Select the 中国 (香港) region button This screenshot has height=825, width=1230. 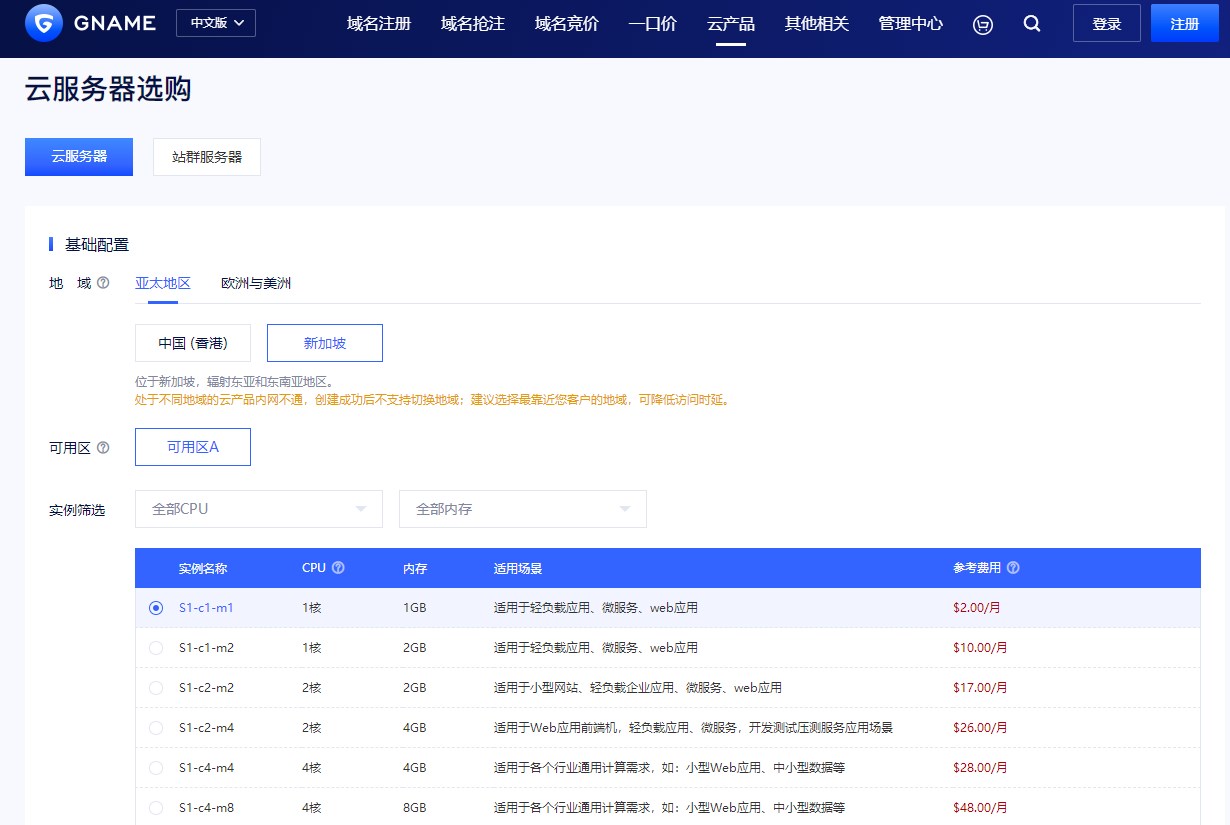(x=192, y=342)
